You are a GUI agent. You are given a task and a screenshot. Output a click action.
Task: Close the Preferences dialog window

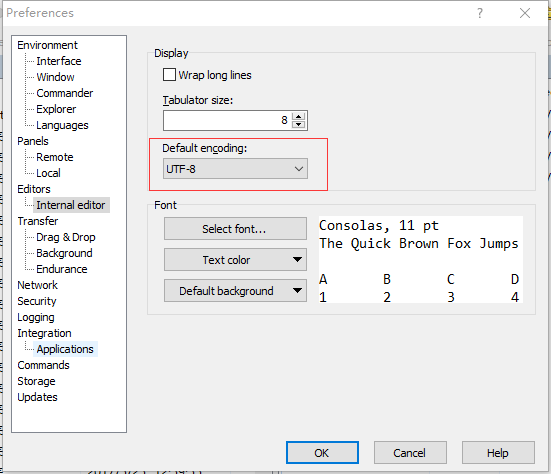pos(525,13)
